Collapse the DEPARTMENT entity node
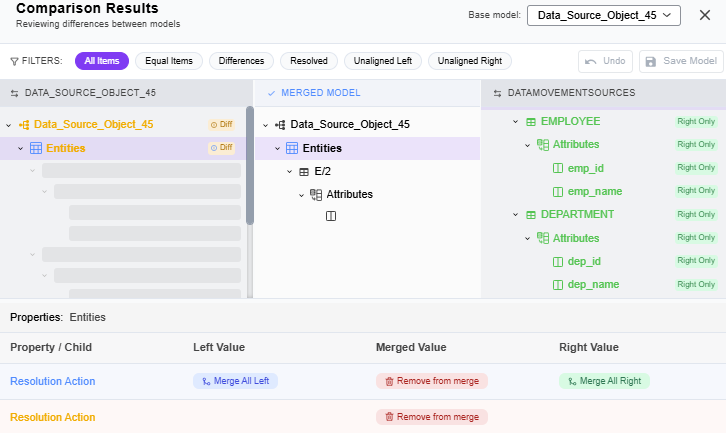The height and width of the screenshot is (433, 726). (515, 214)
